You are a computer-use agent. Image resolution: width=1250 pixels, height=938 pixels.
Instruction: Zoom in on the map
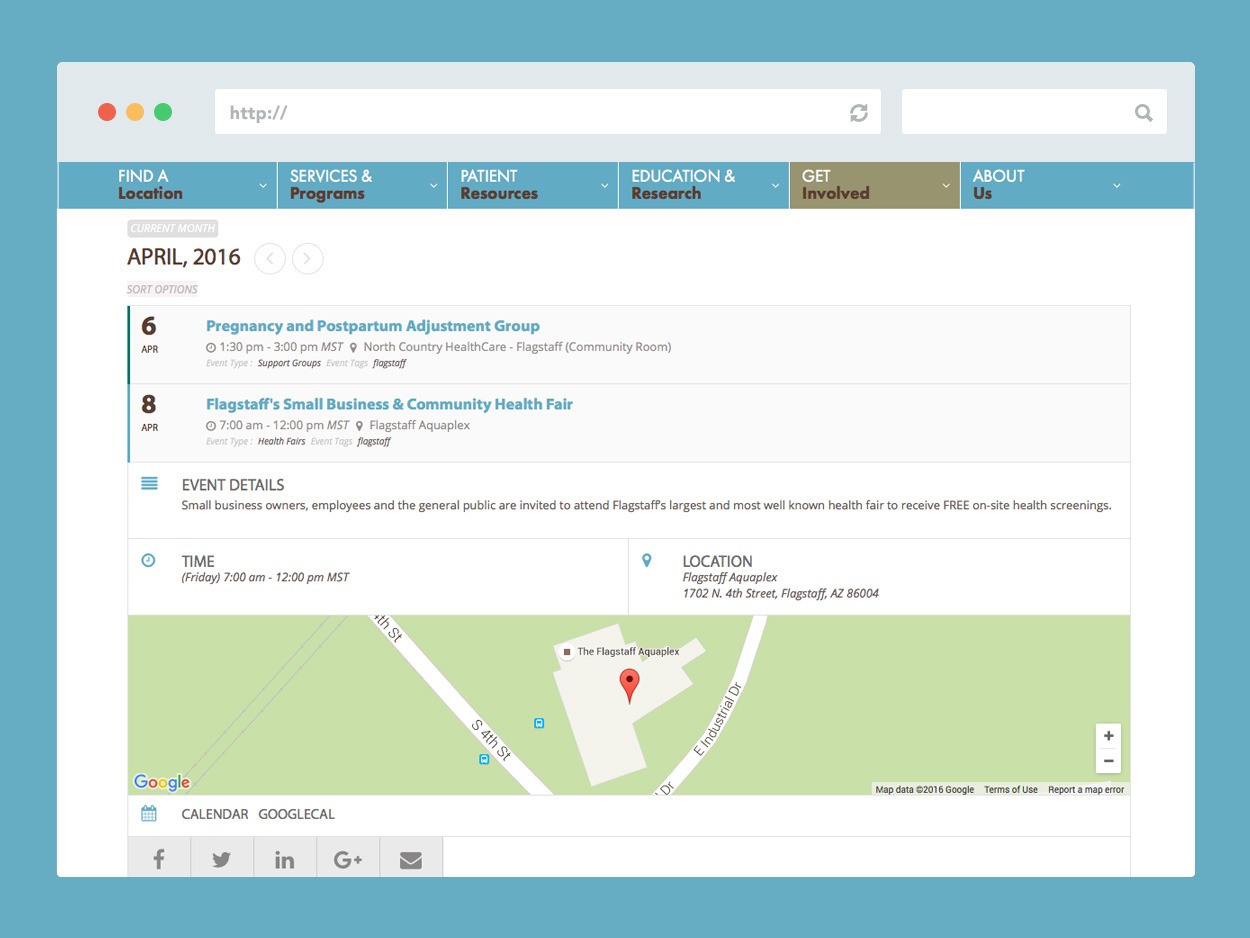click(x=1108, y=736)
